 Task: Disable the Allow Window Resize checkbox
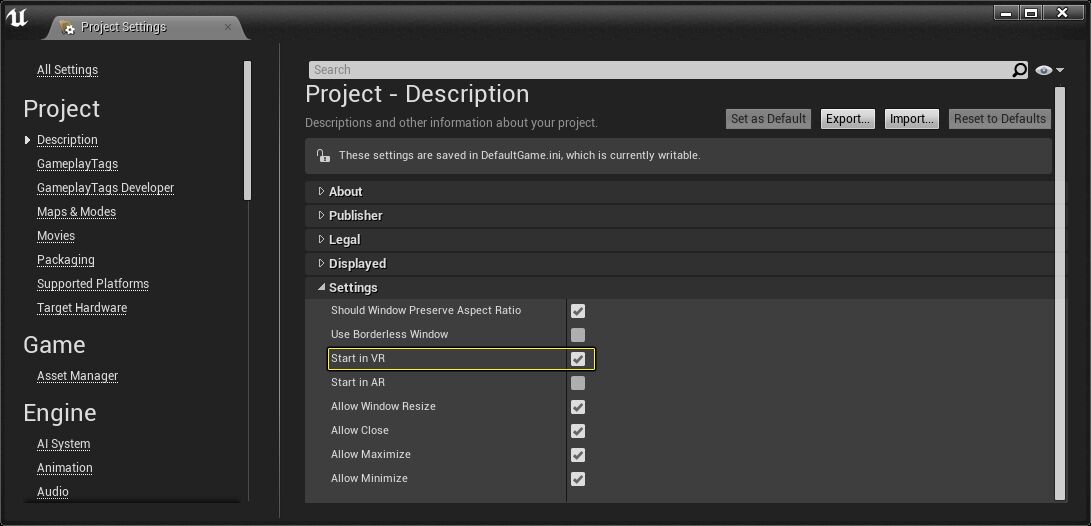coord(578,407)
